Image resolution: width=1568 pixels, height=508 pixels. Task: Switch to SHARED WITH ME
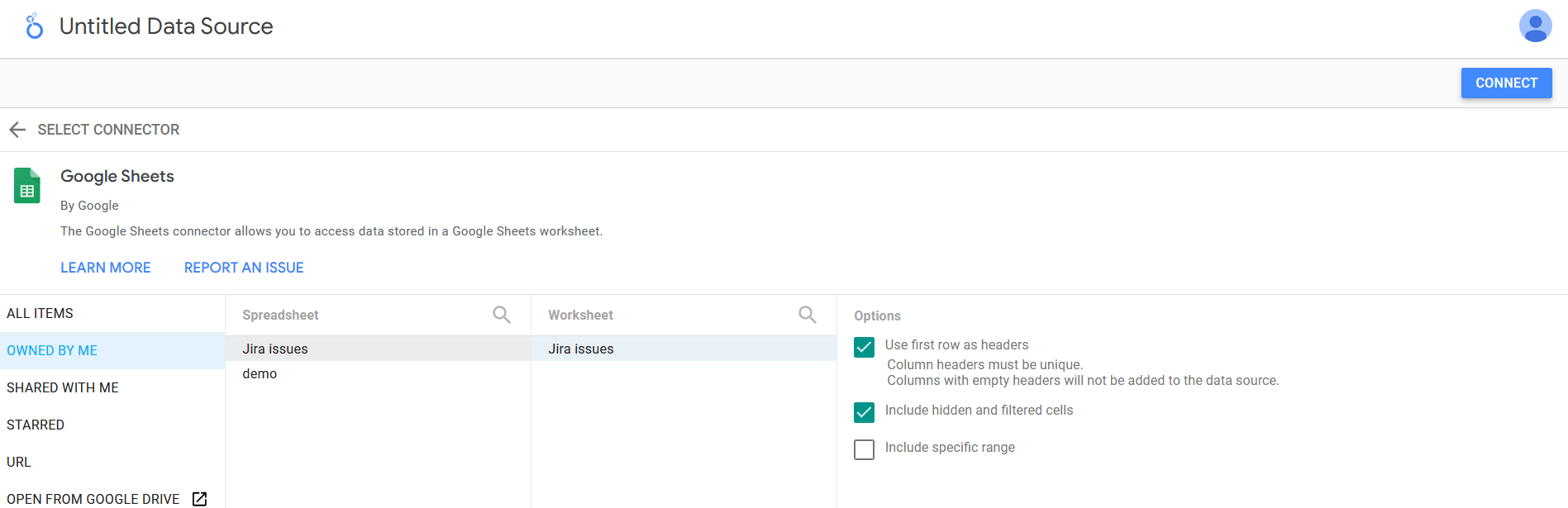coord(112,387)
